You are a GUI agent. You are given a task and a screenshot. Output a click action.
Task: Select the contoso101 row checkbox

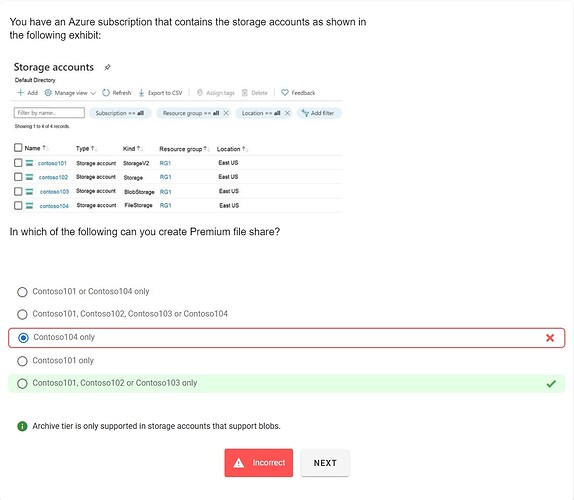(18, 163)
